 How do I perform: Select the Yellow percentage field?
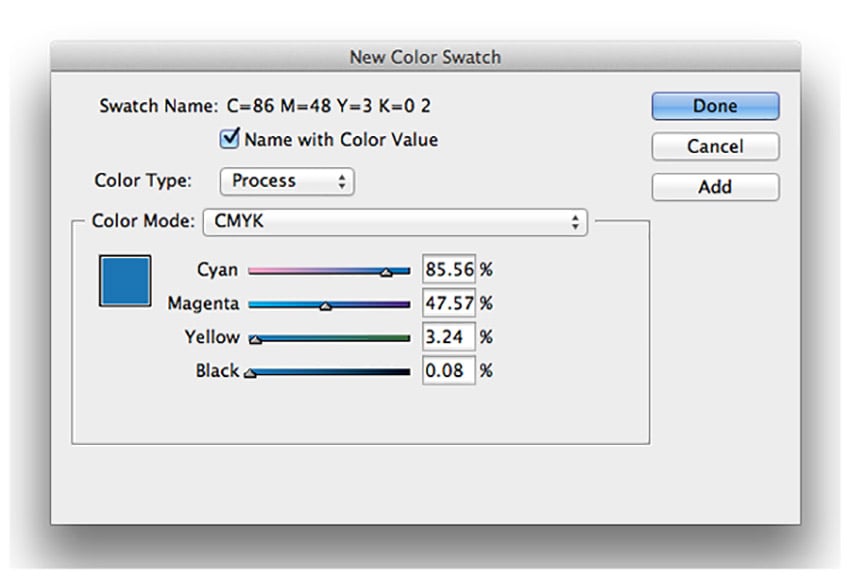pos(447,337)
